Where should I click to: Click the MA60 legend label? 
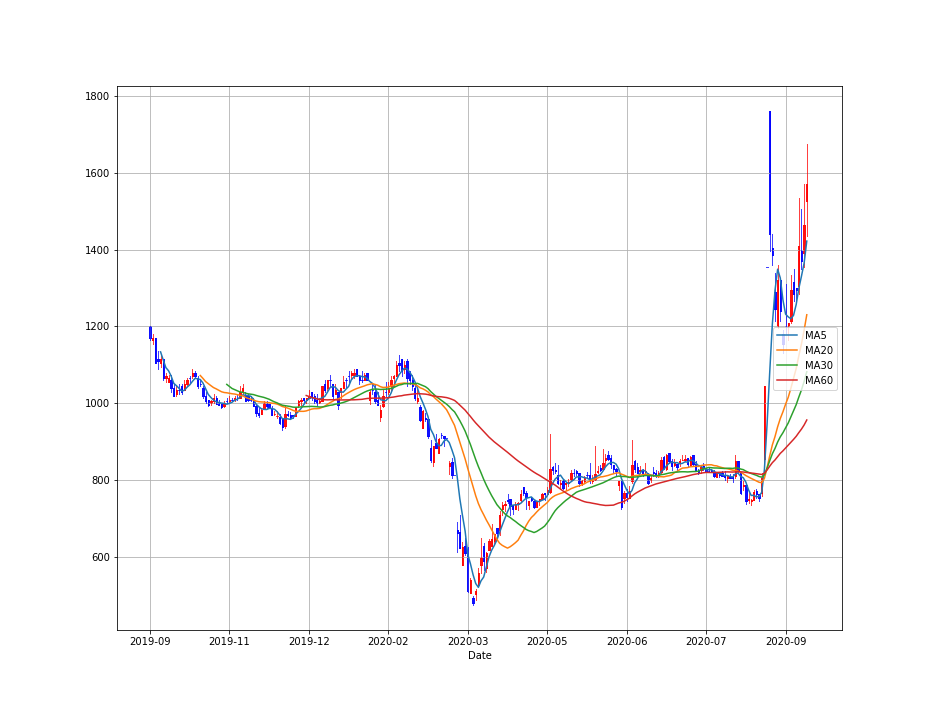[x=818, y=380]
